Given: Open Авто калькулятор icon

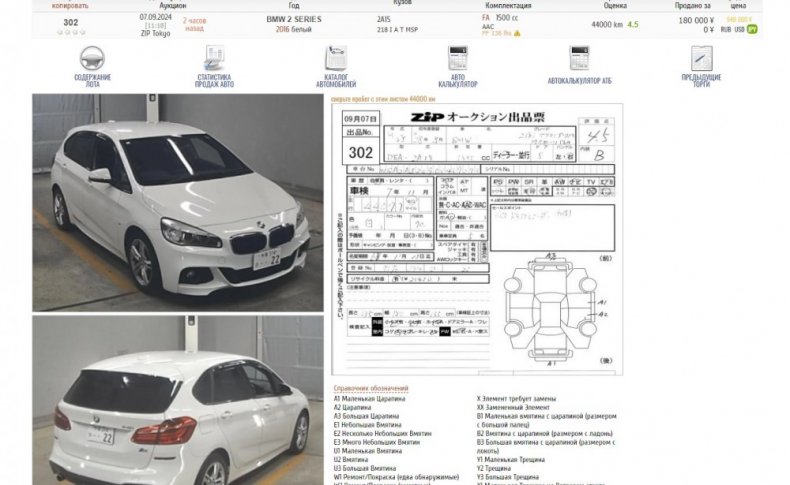Looking at the screenshot, I should click(x=457, y=58).
